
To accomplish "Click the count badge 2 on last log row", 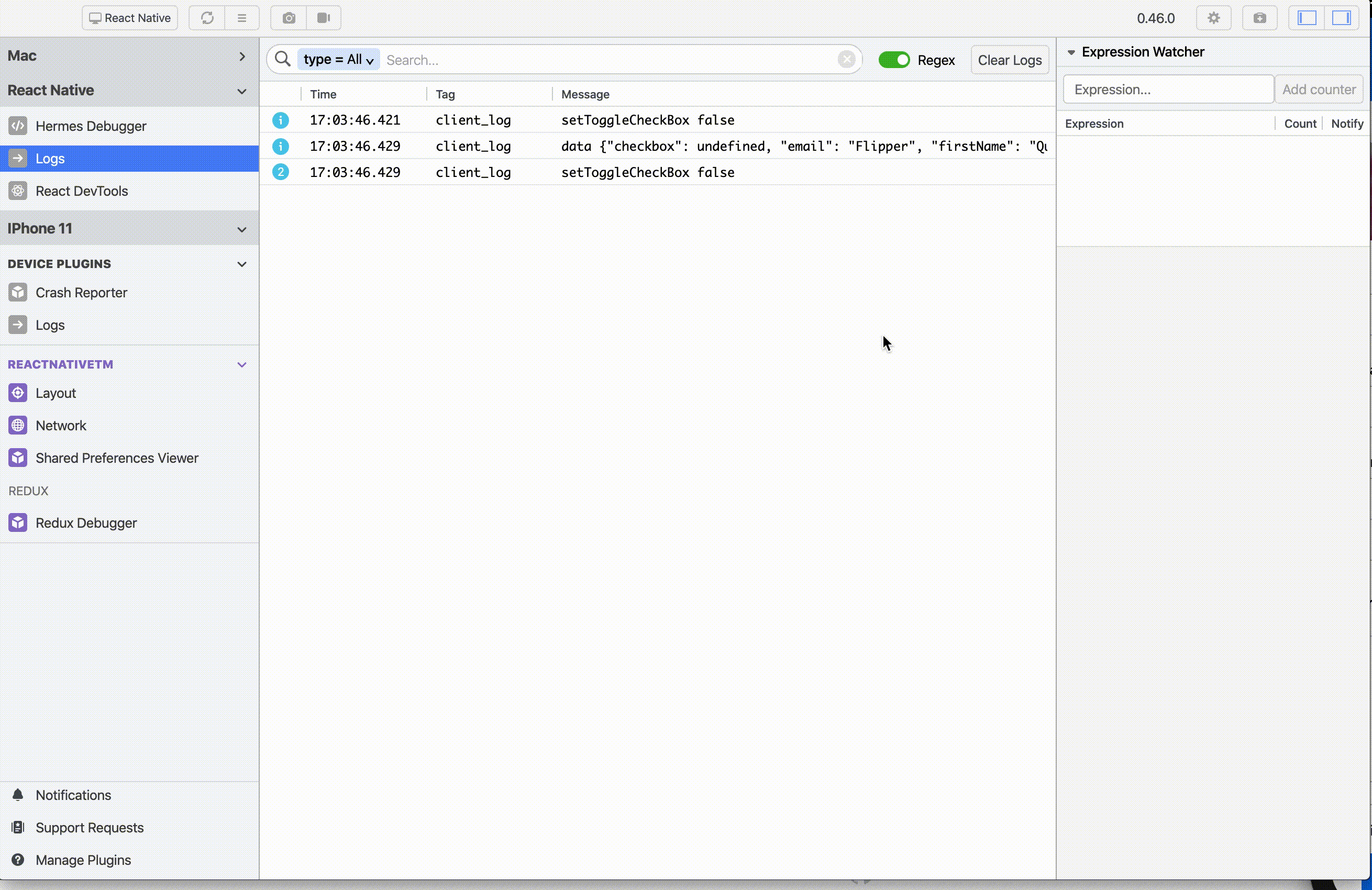I will (x=281, y=172).
